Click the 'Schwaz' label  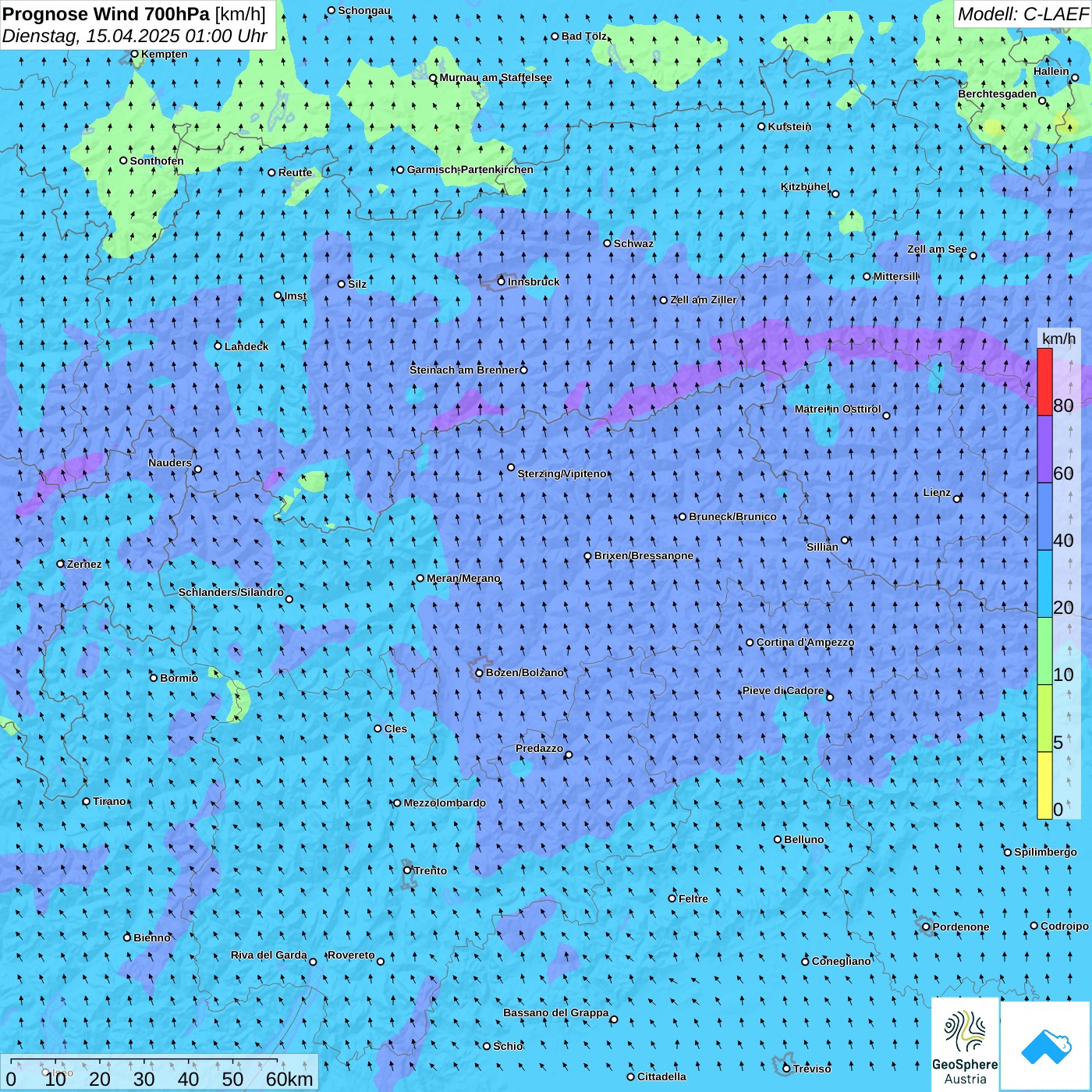point(633,243)
